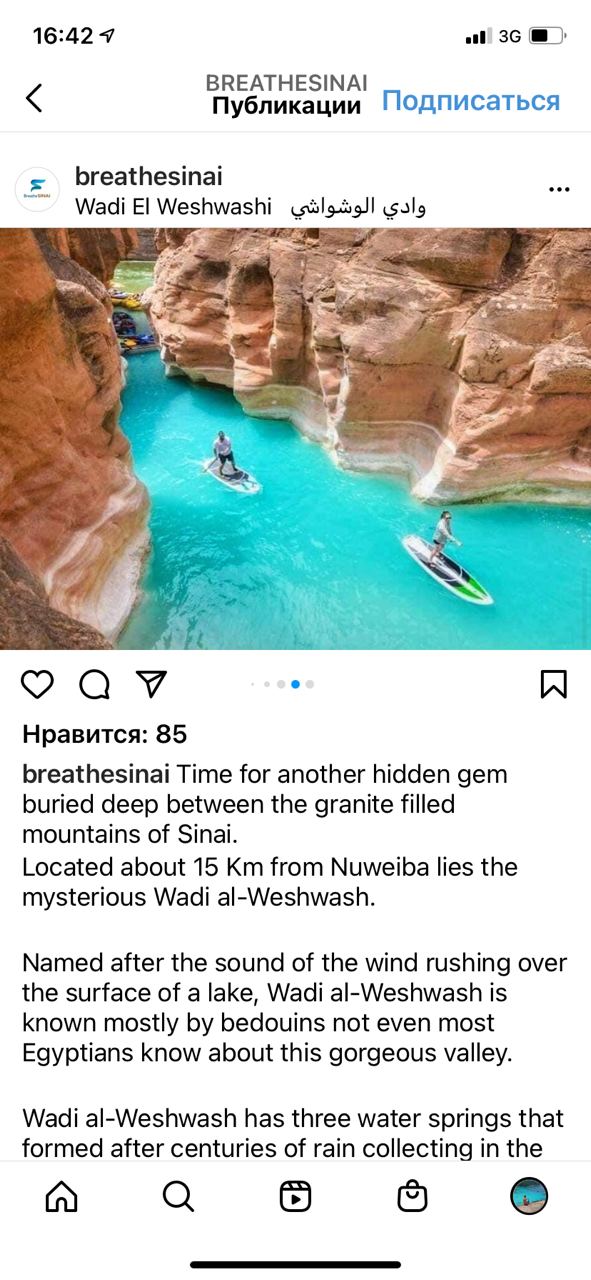
Task: Open Wadi El Weshwashi location link
Action: click(250, 207)
